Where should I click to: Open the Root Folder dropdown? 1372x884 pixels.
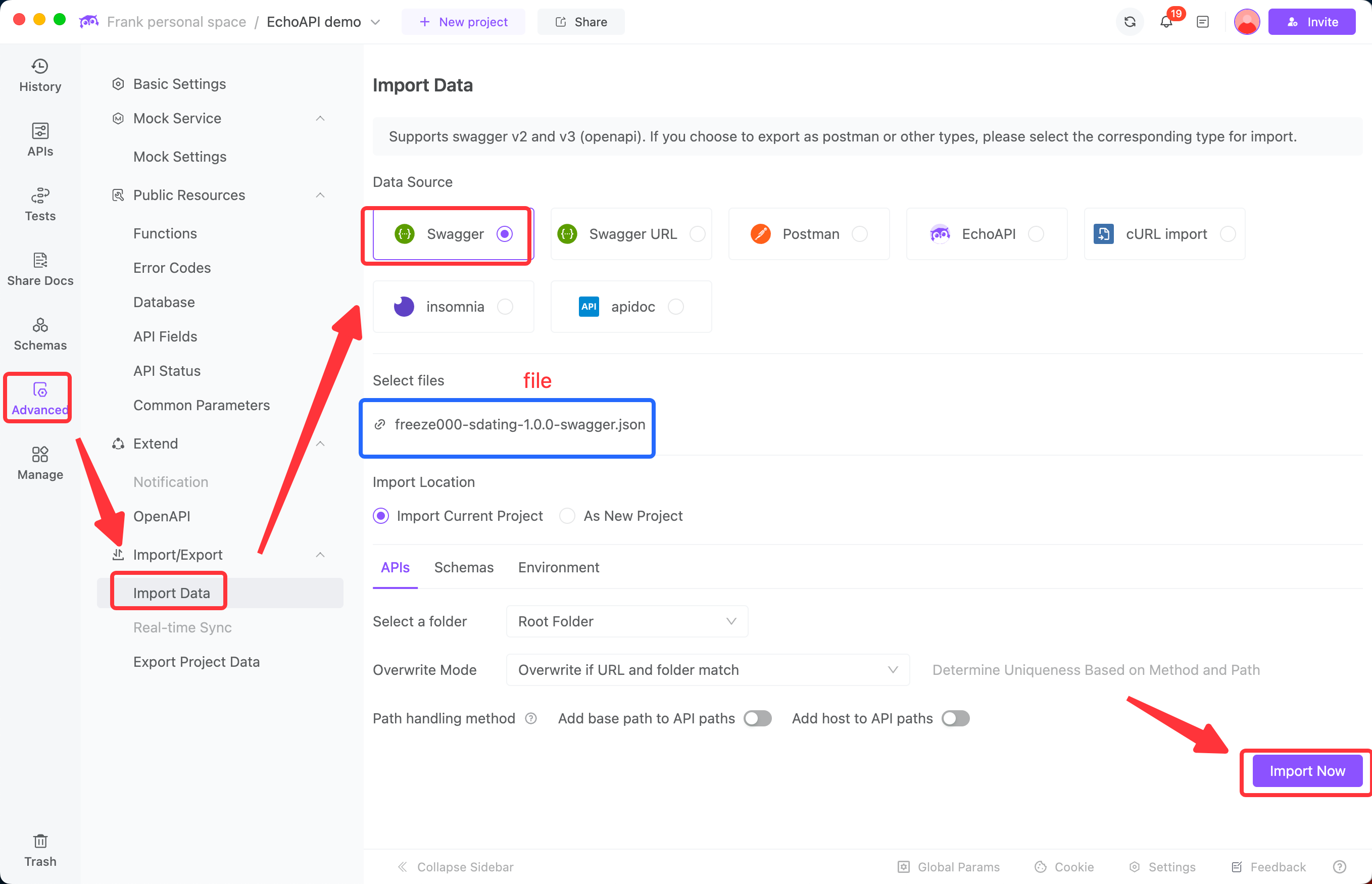[626, 621]
